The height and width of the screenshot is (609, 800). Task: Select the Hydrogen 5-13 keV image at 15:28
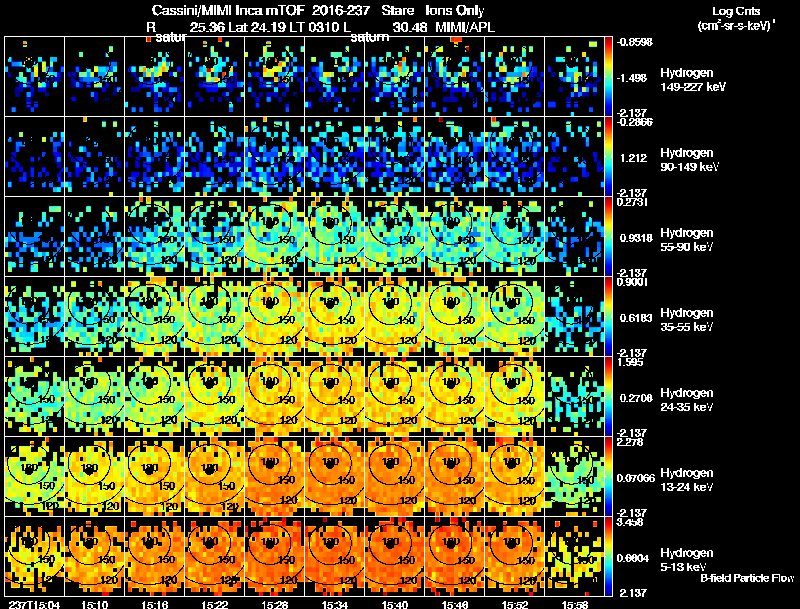click(274, 556)
